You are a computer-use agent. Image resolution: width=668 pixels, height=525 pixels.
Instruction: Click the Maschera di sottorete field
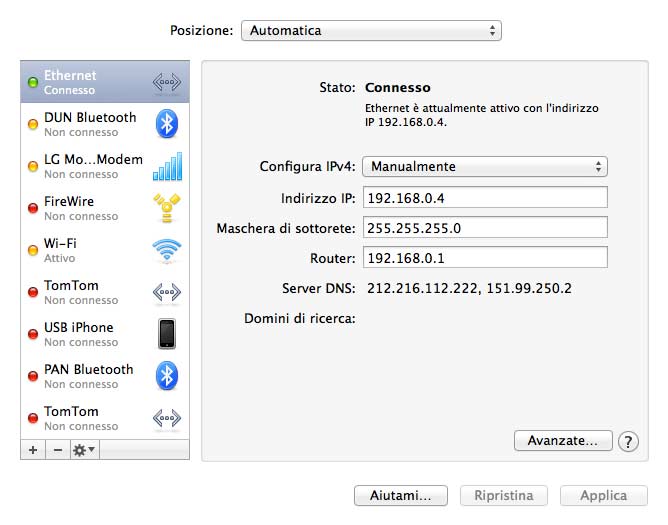485,228
